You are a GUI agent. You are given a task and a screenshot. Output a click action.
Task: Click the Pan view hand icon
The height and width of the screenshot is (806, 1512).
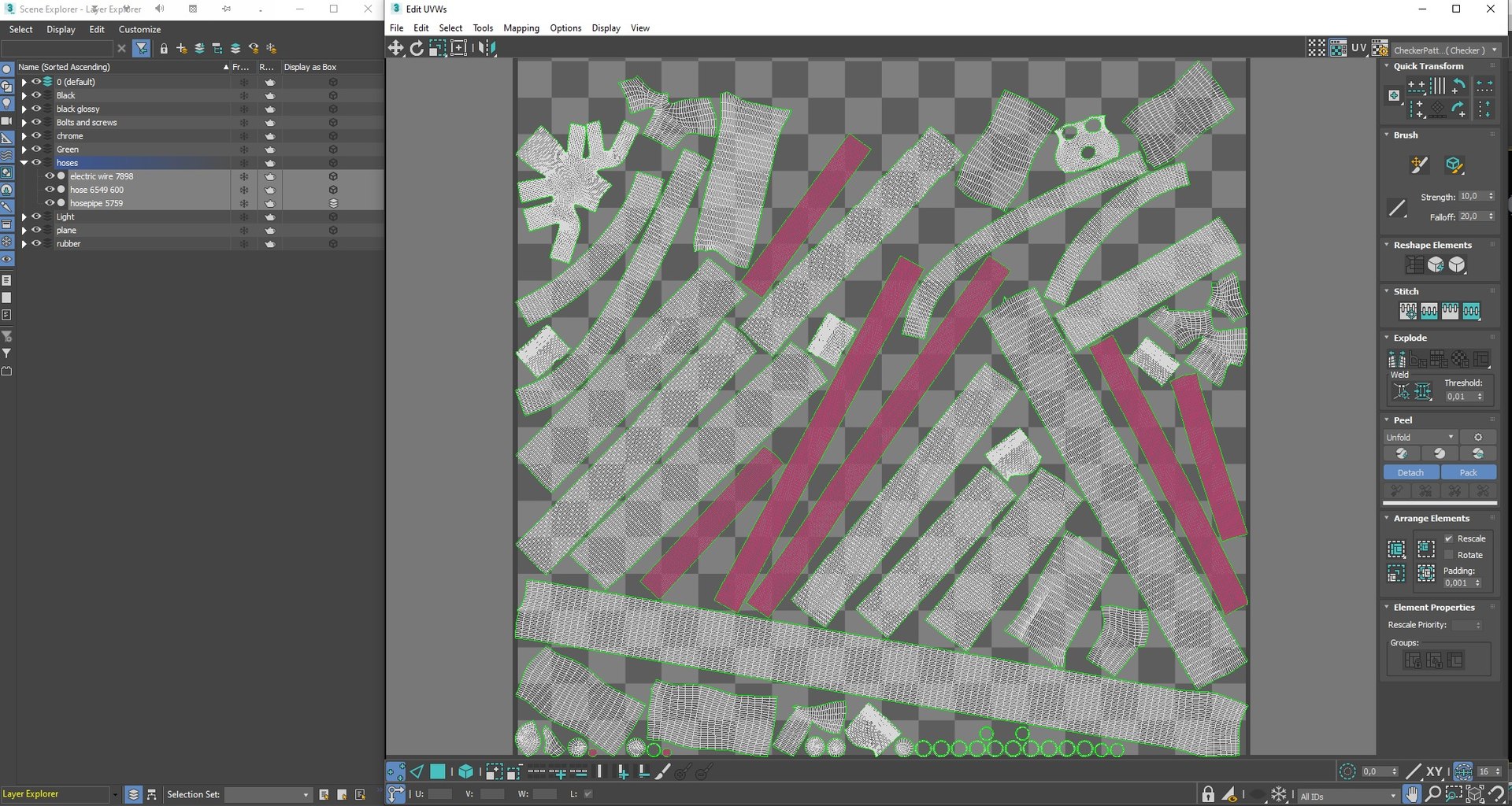[1412, 794]
